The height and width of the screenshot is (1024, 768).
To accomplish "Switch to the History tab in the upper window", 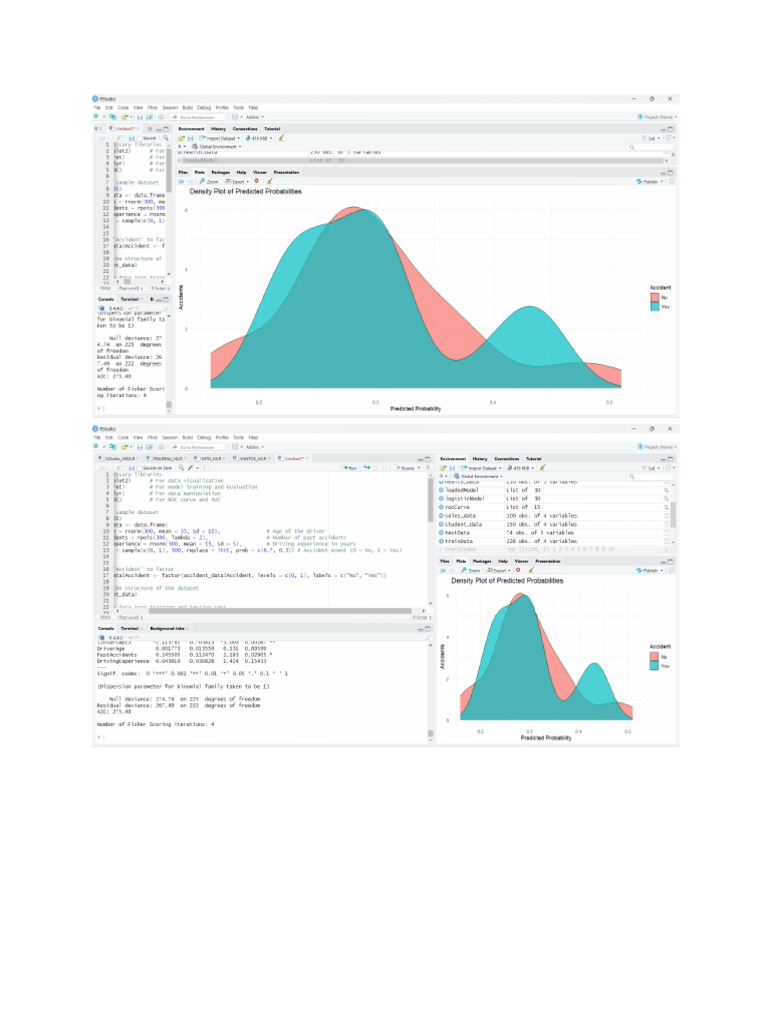I will (218, 129).
